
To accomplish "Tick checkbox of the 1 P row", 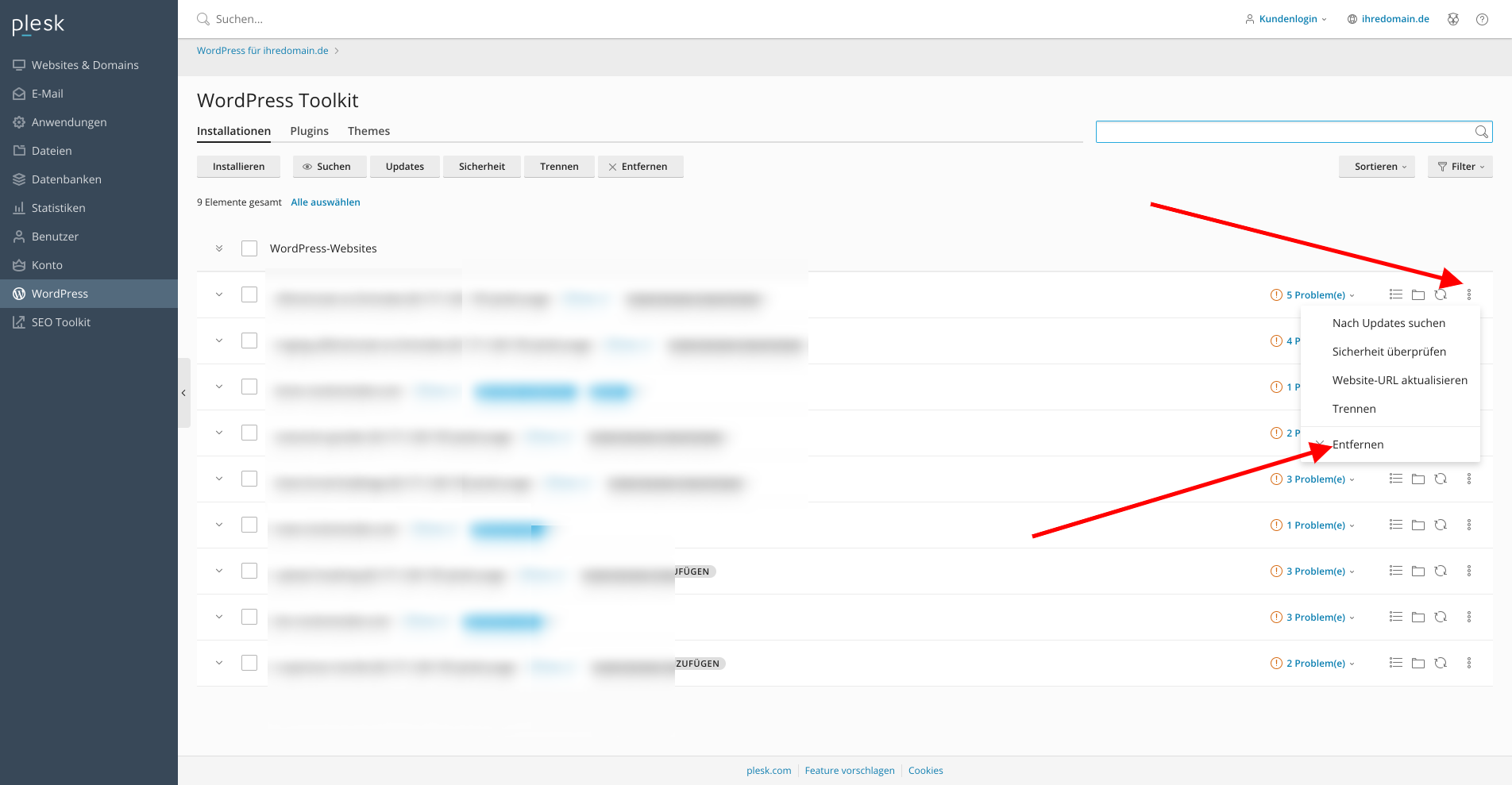I will (249, 387).
